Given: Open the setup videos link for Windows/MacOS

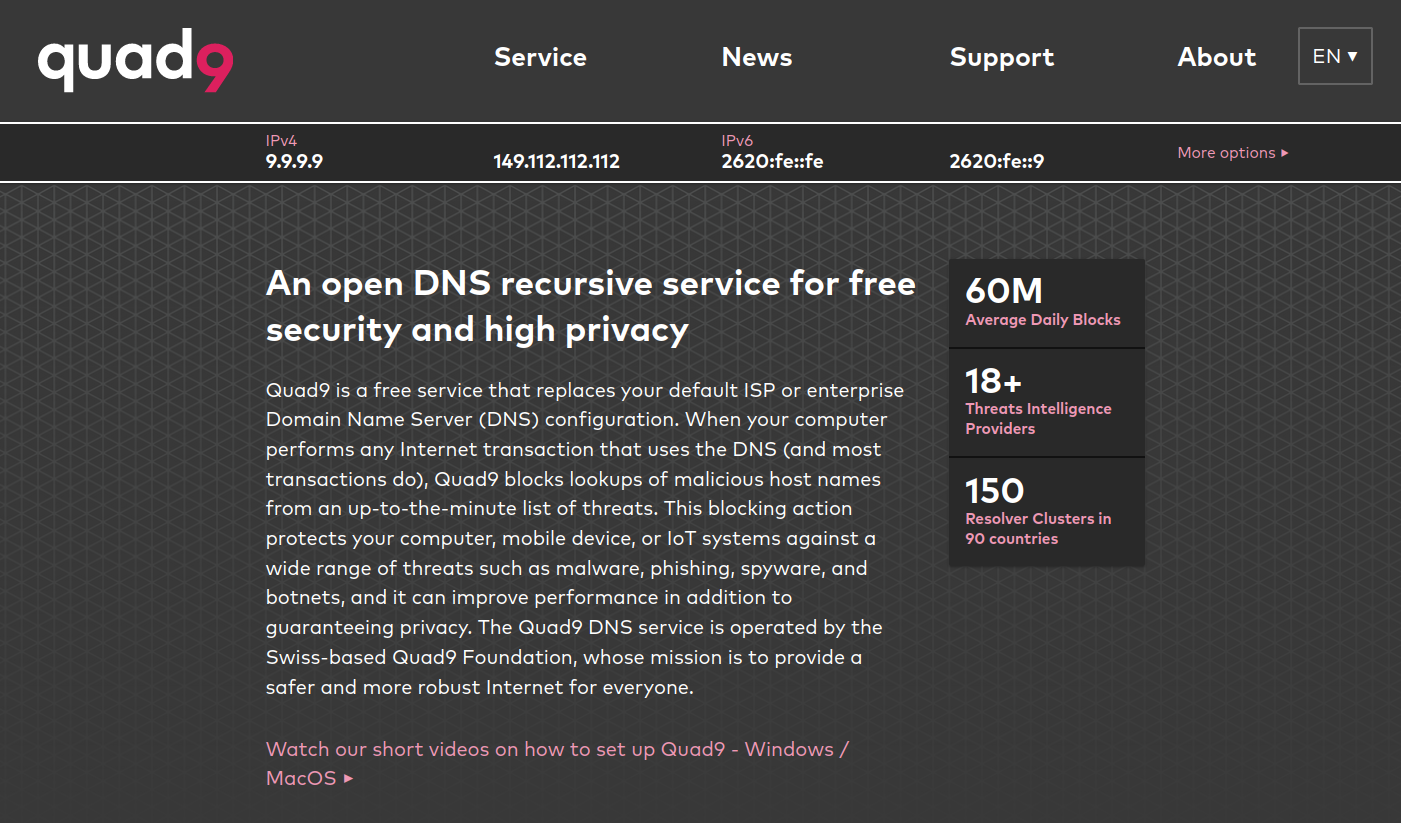Looking at the screenshot, I should click(557, 749).
